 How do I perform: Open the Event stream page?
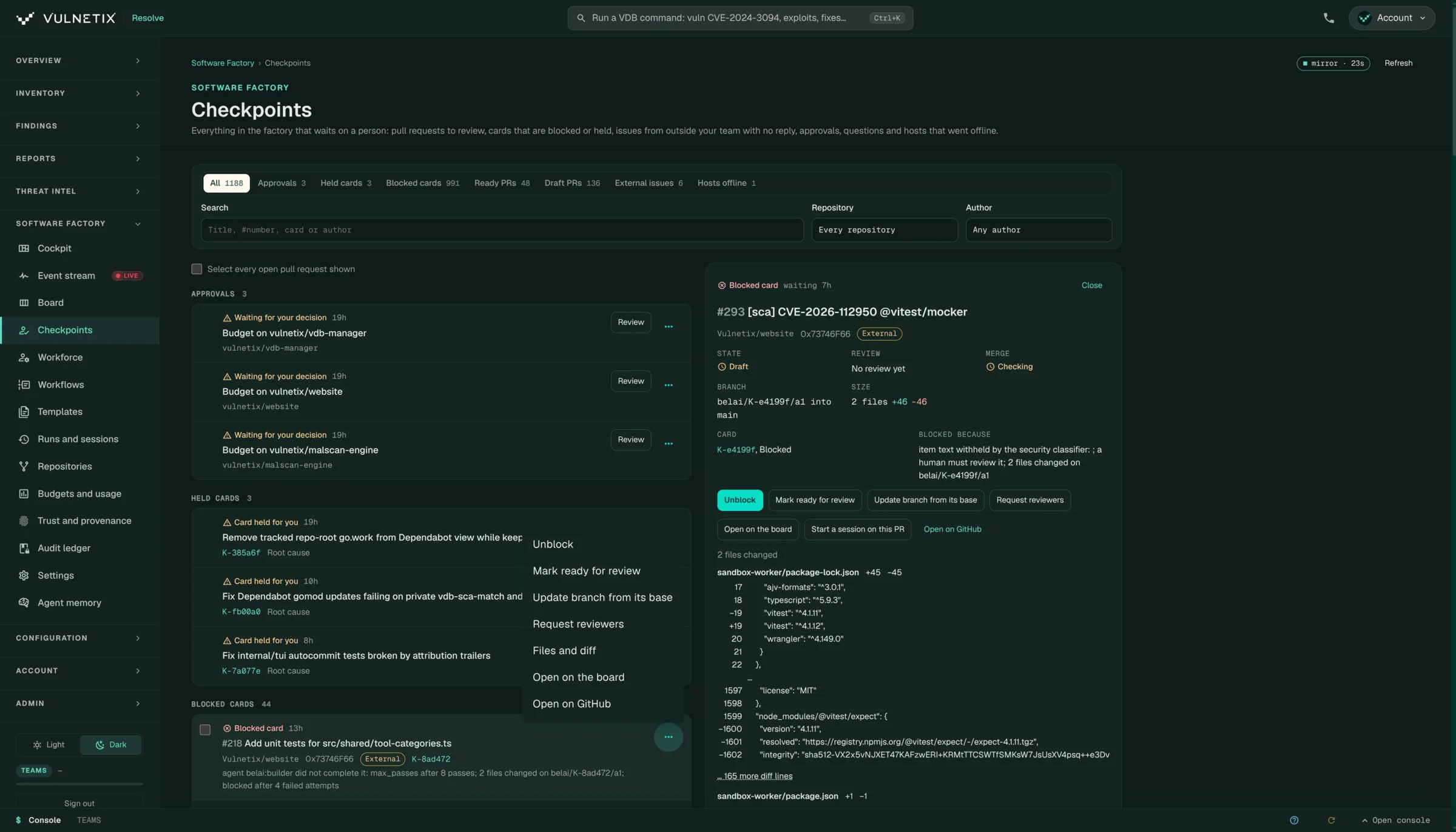pos(79,276)
